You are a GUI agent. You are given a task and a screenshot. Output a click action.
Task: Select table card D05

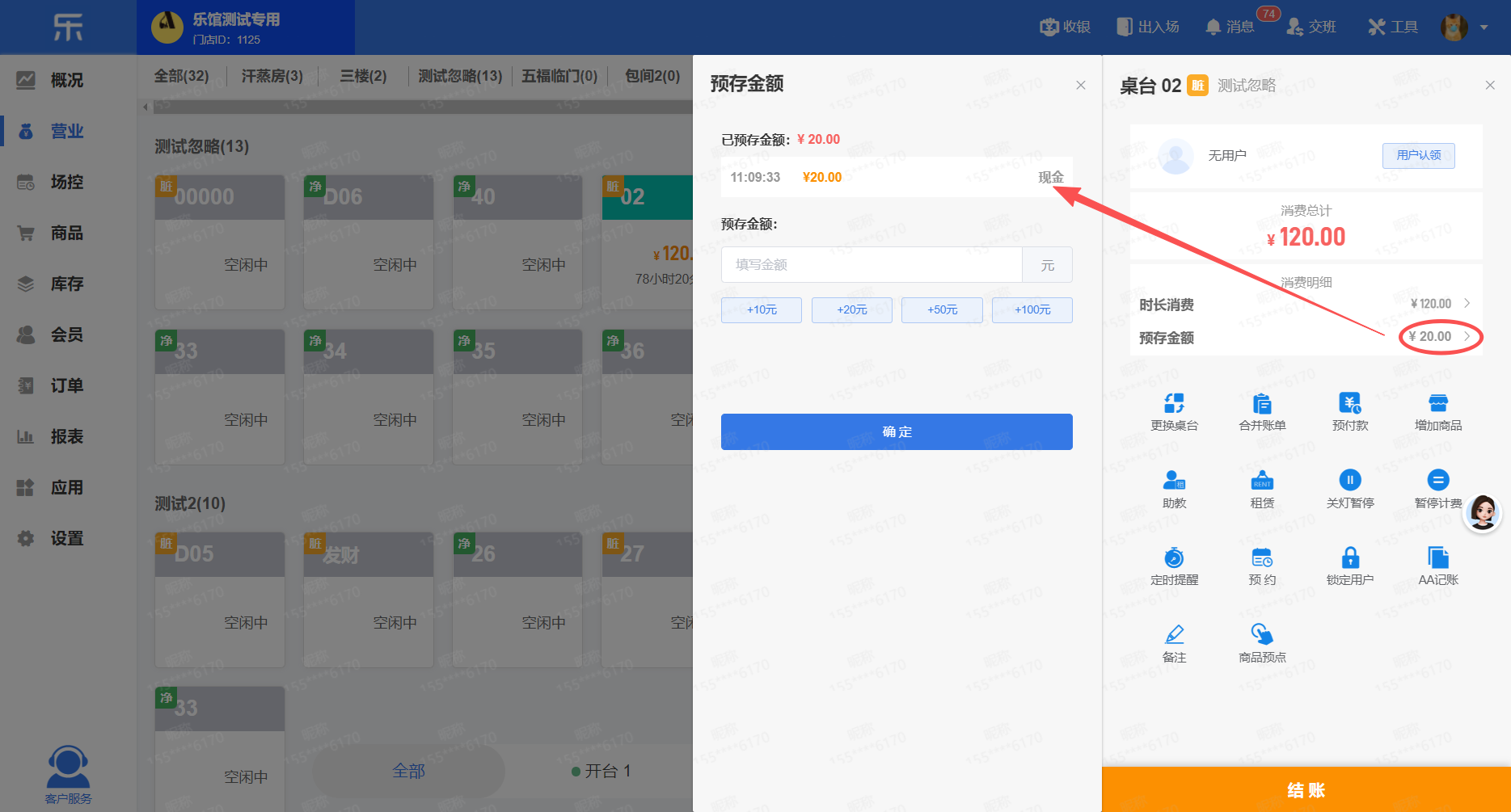pos(220,600)
